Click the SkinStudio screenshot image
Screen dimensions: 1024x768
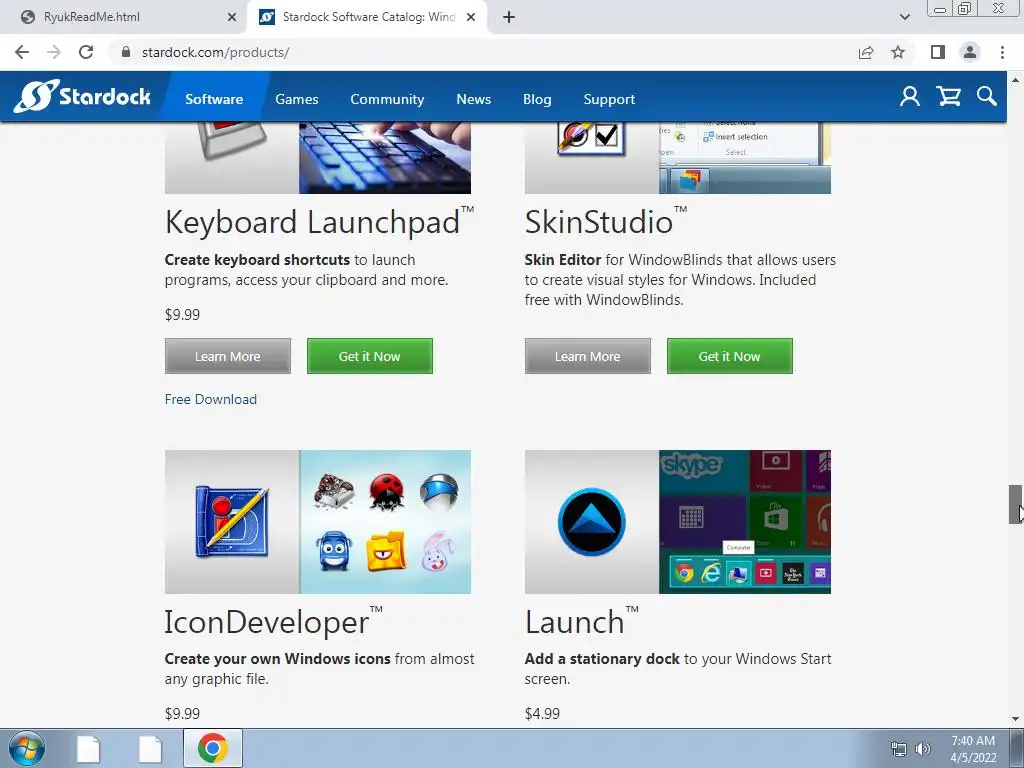[x=744, y=158]
